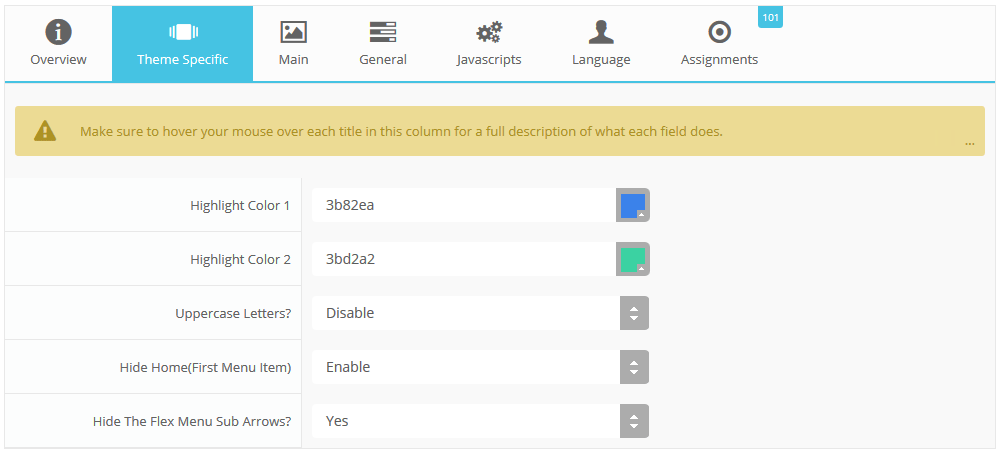1000x453 pixels.
Task: Open the green Highlight Color 2 swatch
Action: tap(633, 259)
